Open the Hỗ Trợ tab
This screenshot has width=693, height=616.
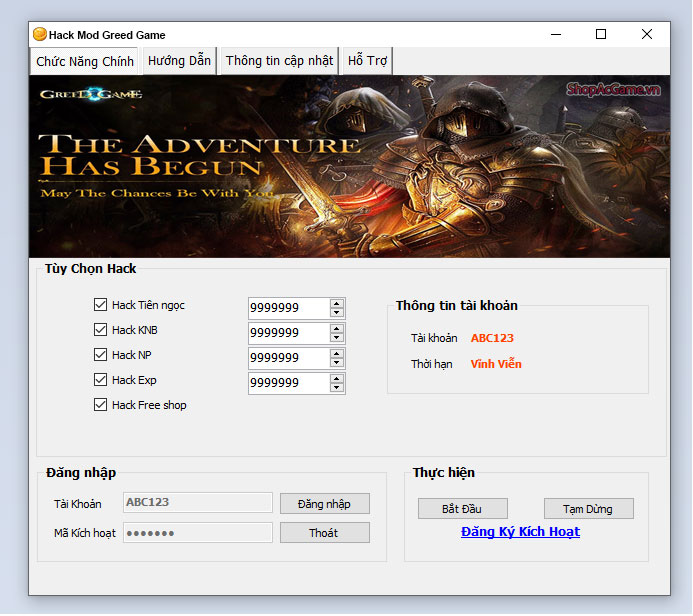(x=367, y=61)
